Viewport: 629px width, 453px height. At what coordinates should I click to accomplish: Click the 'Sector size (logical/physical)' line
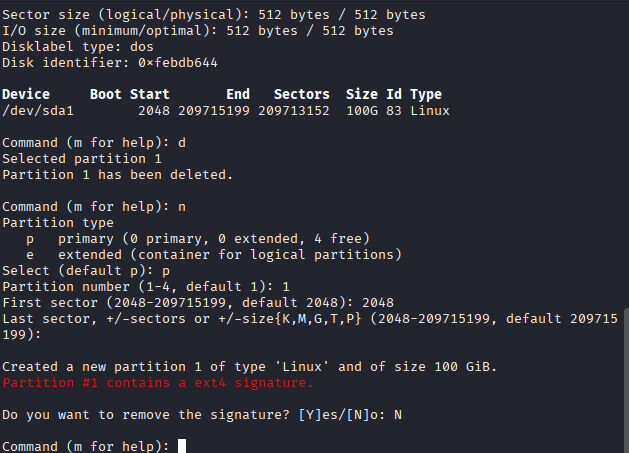213,15
